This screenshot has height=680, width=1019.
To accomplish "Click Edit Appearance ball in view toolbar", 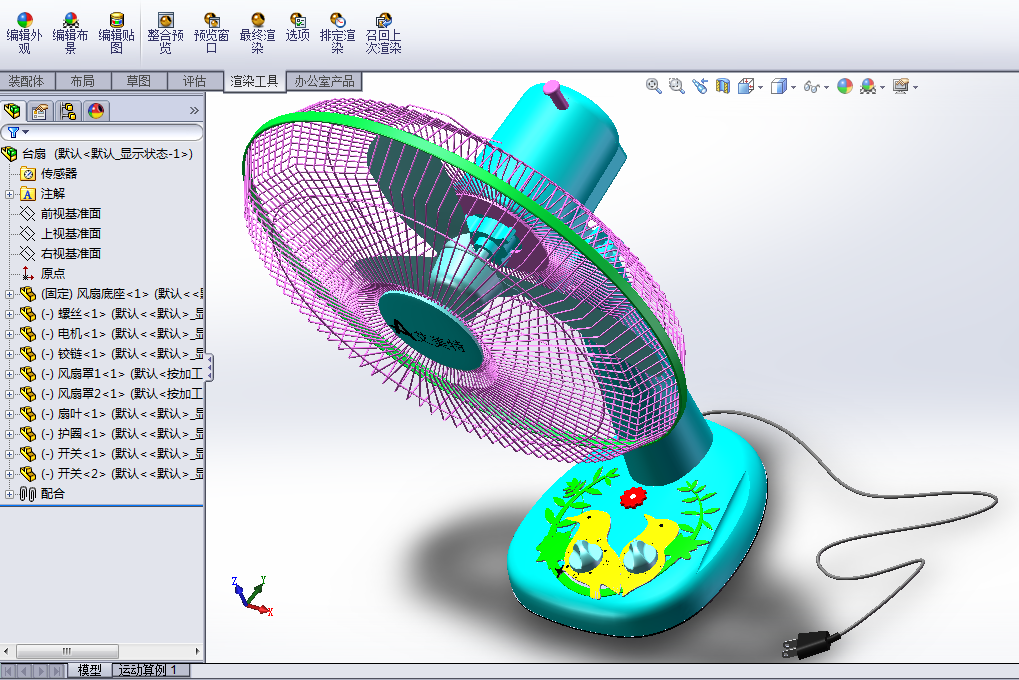I will [845, 86].
